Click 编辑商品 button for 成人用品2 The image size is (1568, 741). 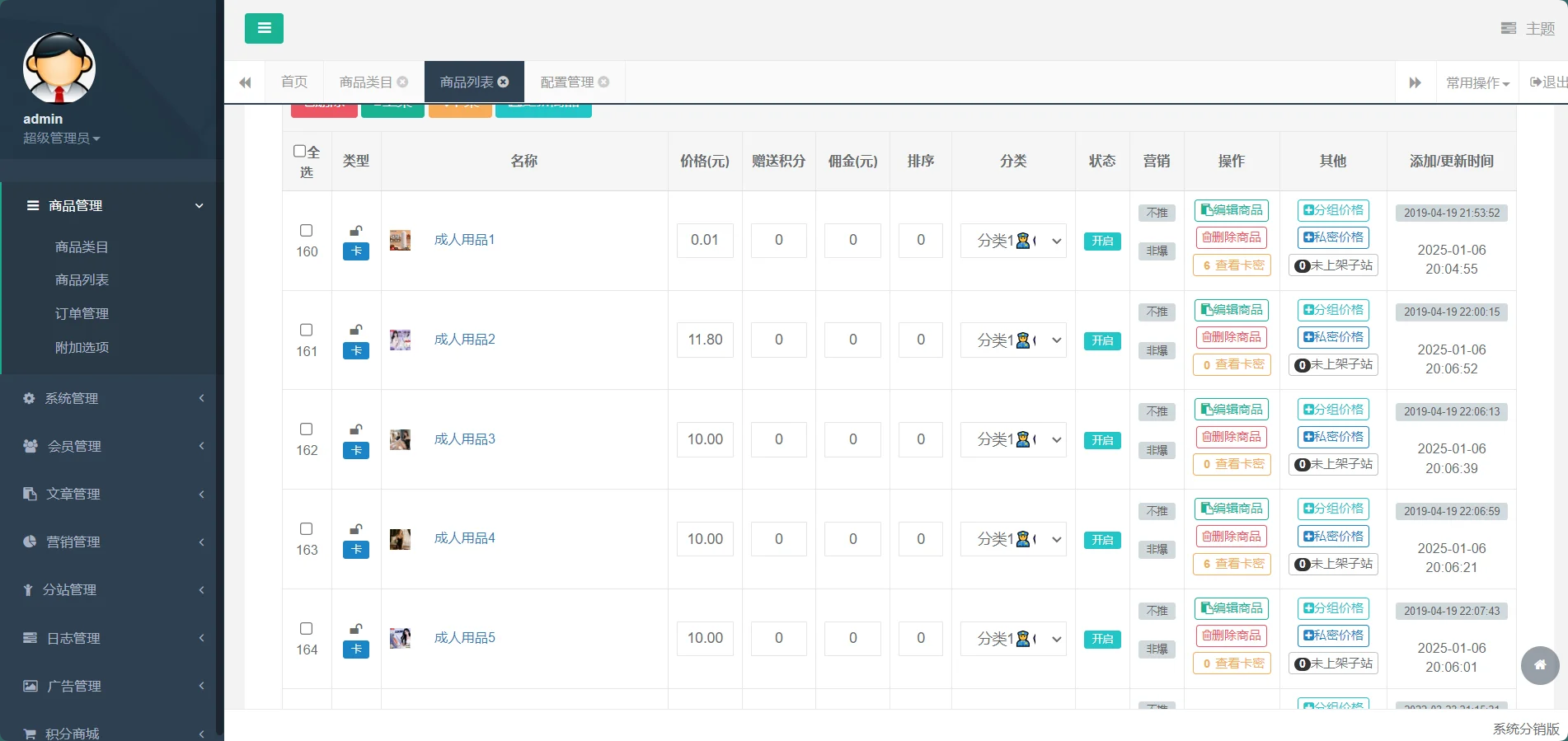tap(1231, 310)
